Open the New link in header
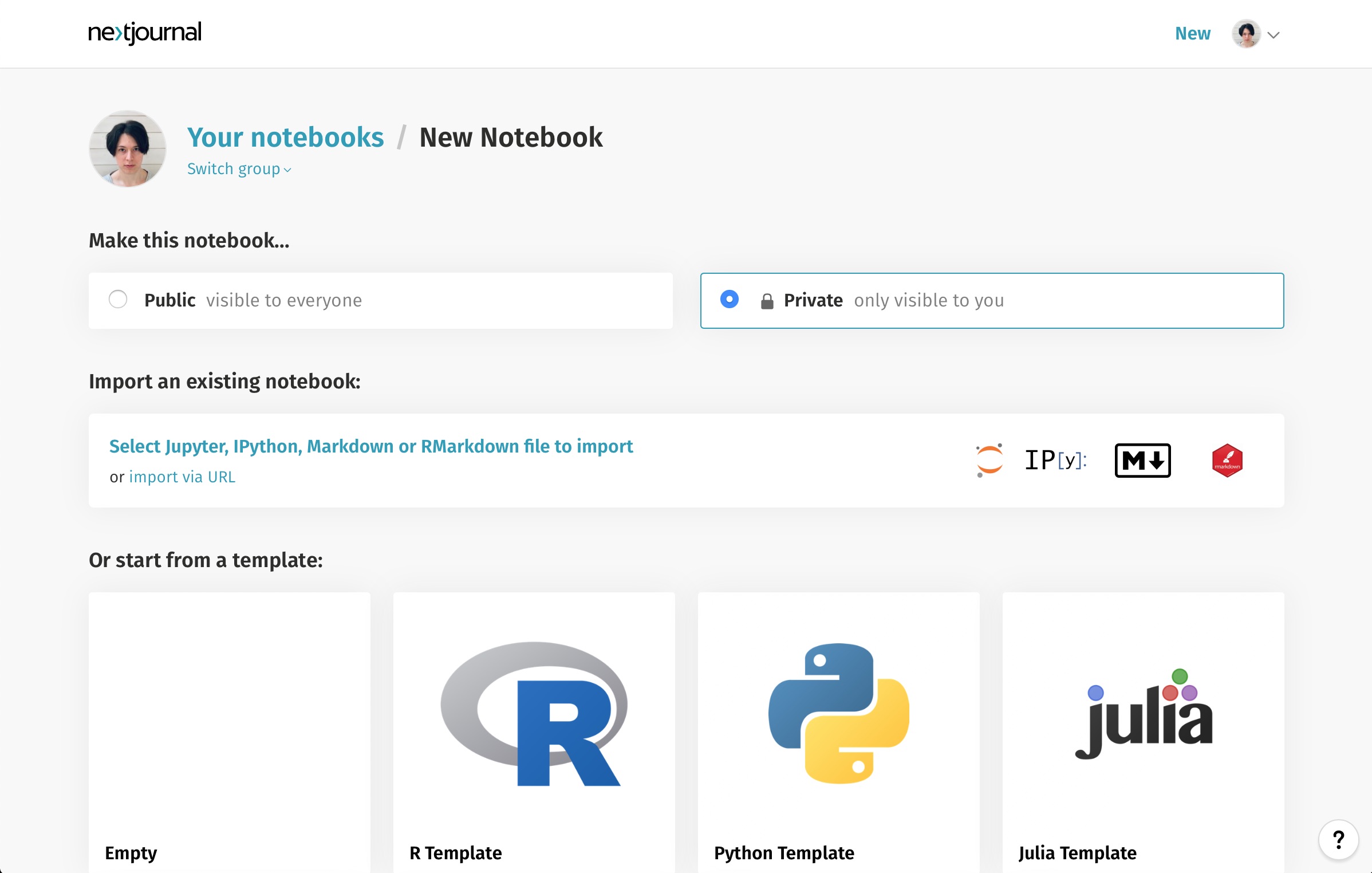 pos(1192,34)
